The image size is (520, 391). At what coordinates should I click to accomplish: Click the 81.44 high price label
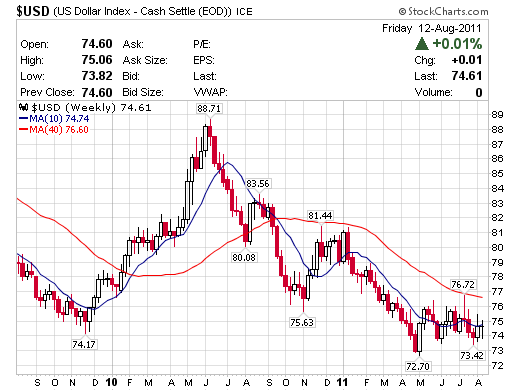coord(320,216)
